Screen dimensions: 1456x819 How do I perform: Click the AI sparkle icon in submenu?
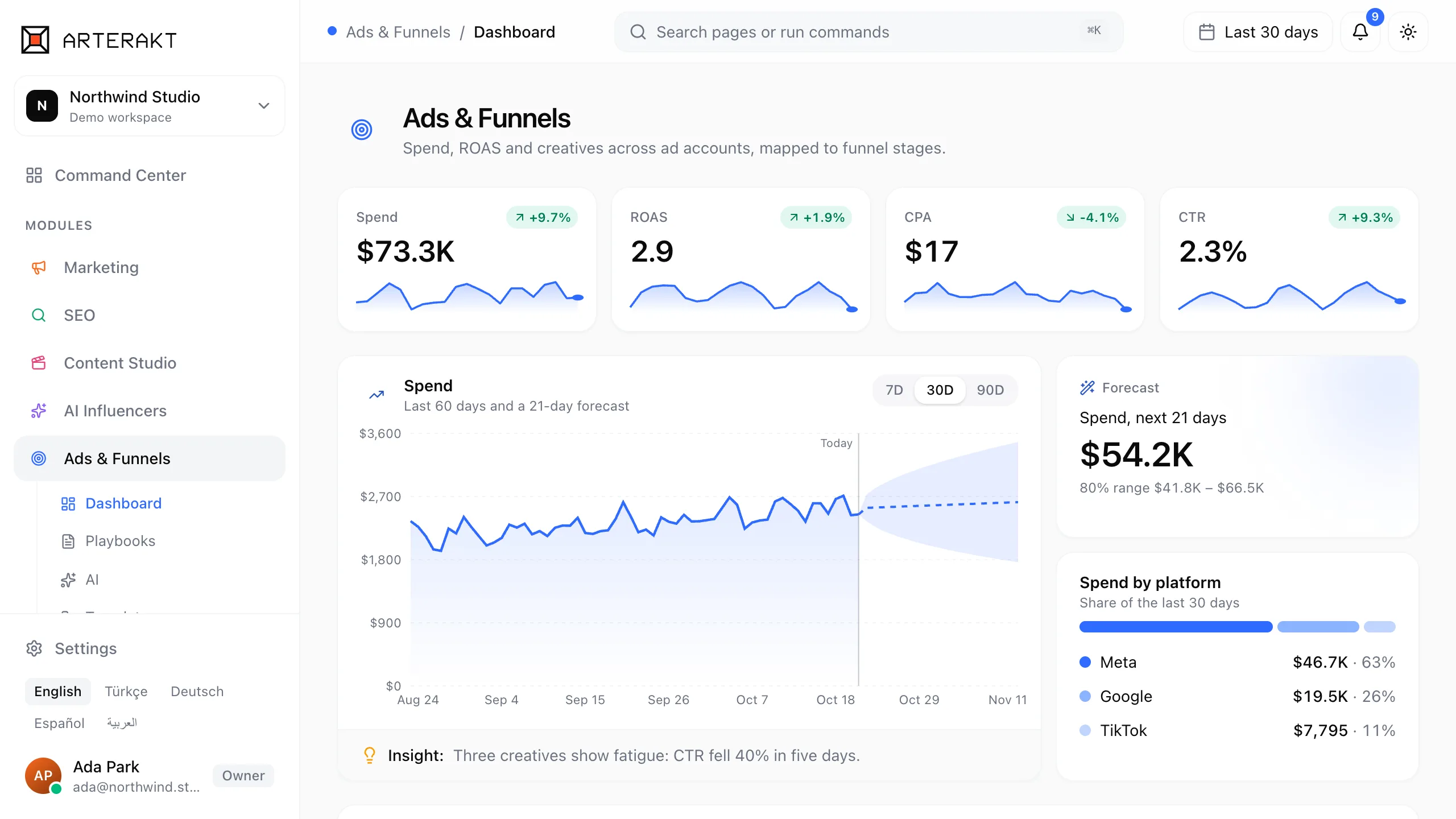click(x=68, y=580)
